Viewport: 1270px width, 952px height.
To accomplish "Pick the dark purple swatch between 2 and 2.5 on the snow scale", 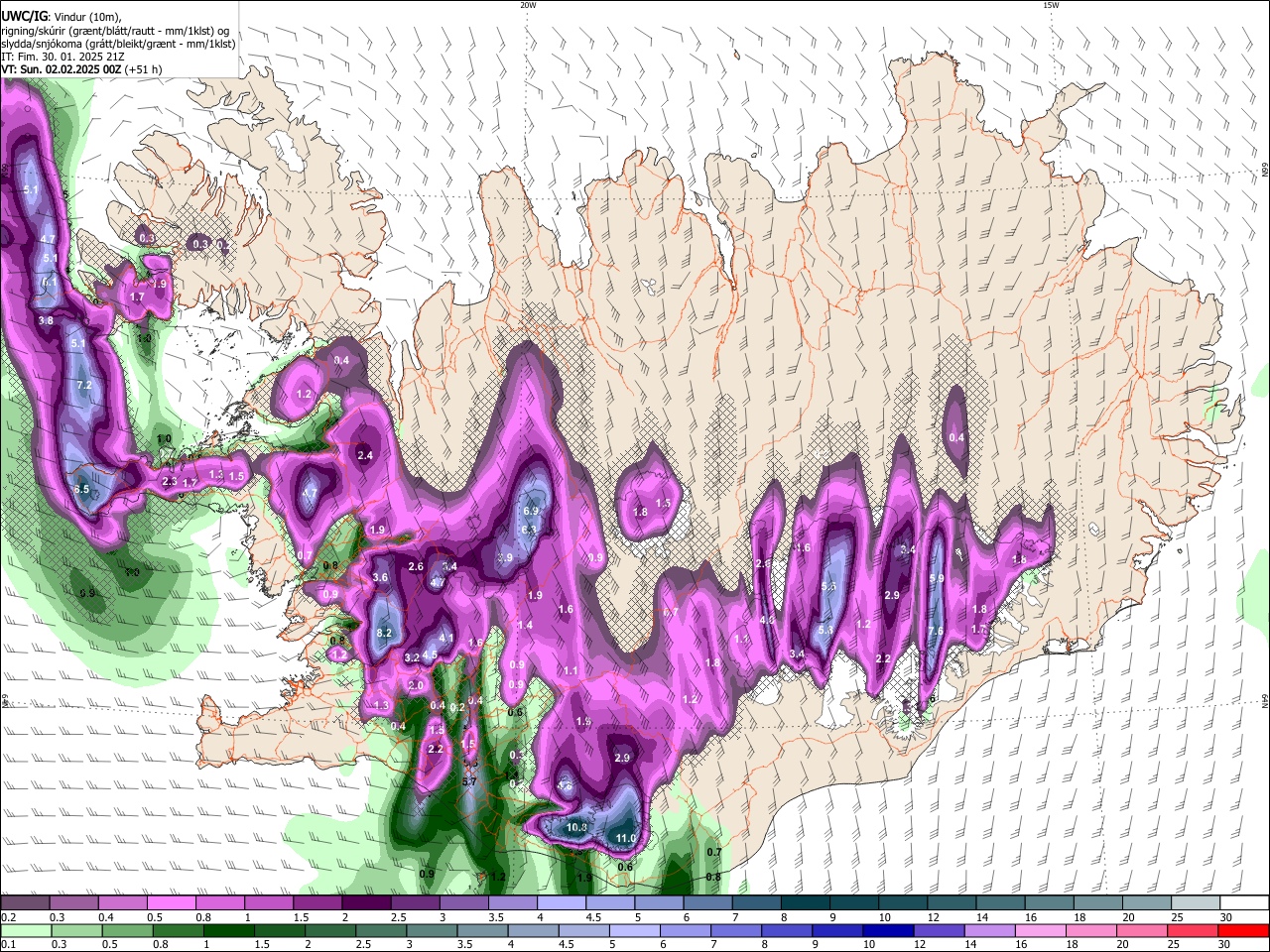I will click(x=366, y=903).
